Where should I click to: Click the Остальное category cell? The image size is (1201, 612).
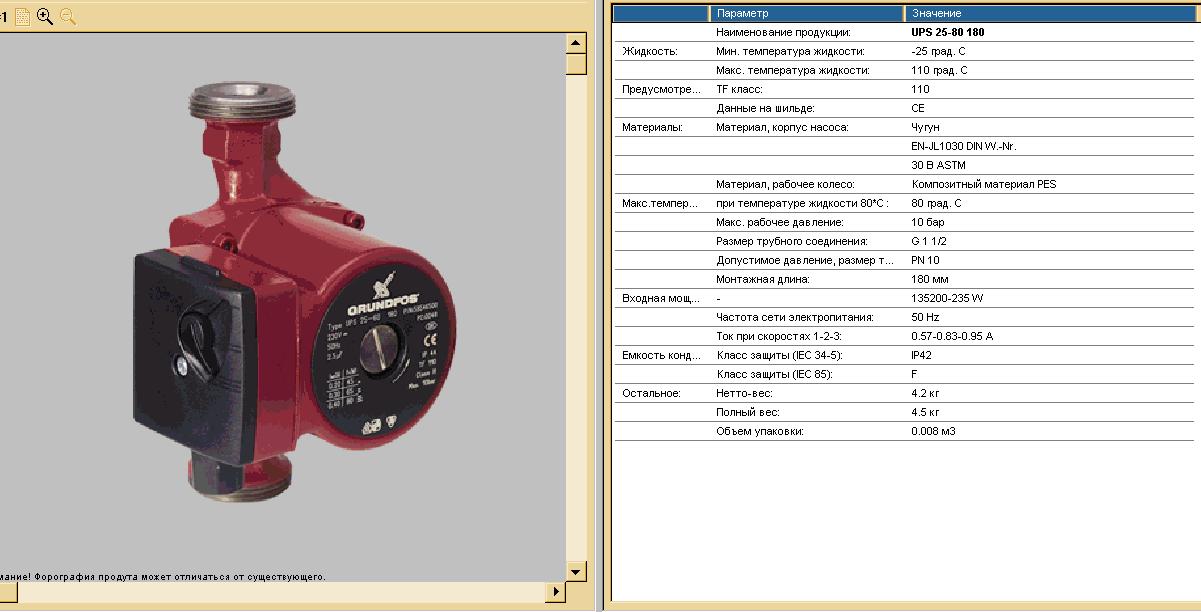[651, 393]
